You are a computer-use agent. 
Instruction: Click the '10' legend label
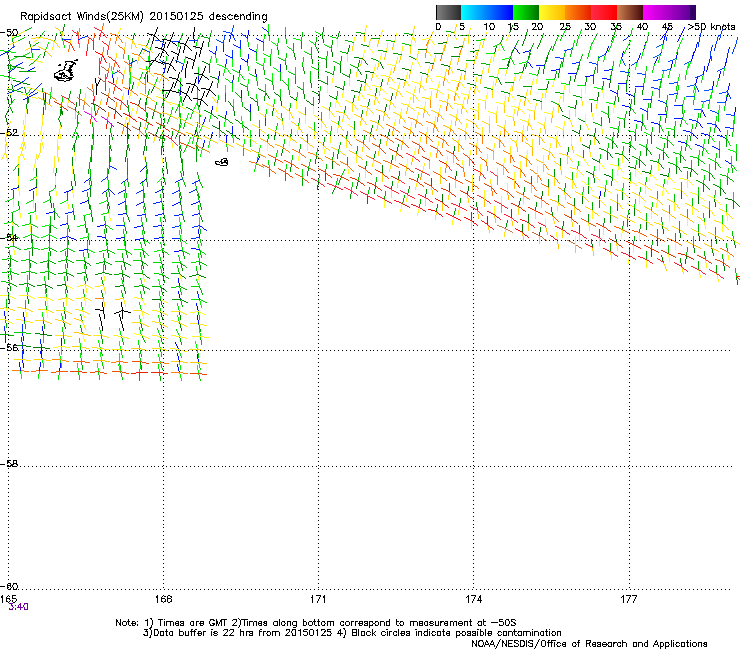tap(489, 27)
